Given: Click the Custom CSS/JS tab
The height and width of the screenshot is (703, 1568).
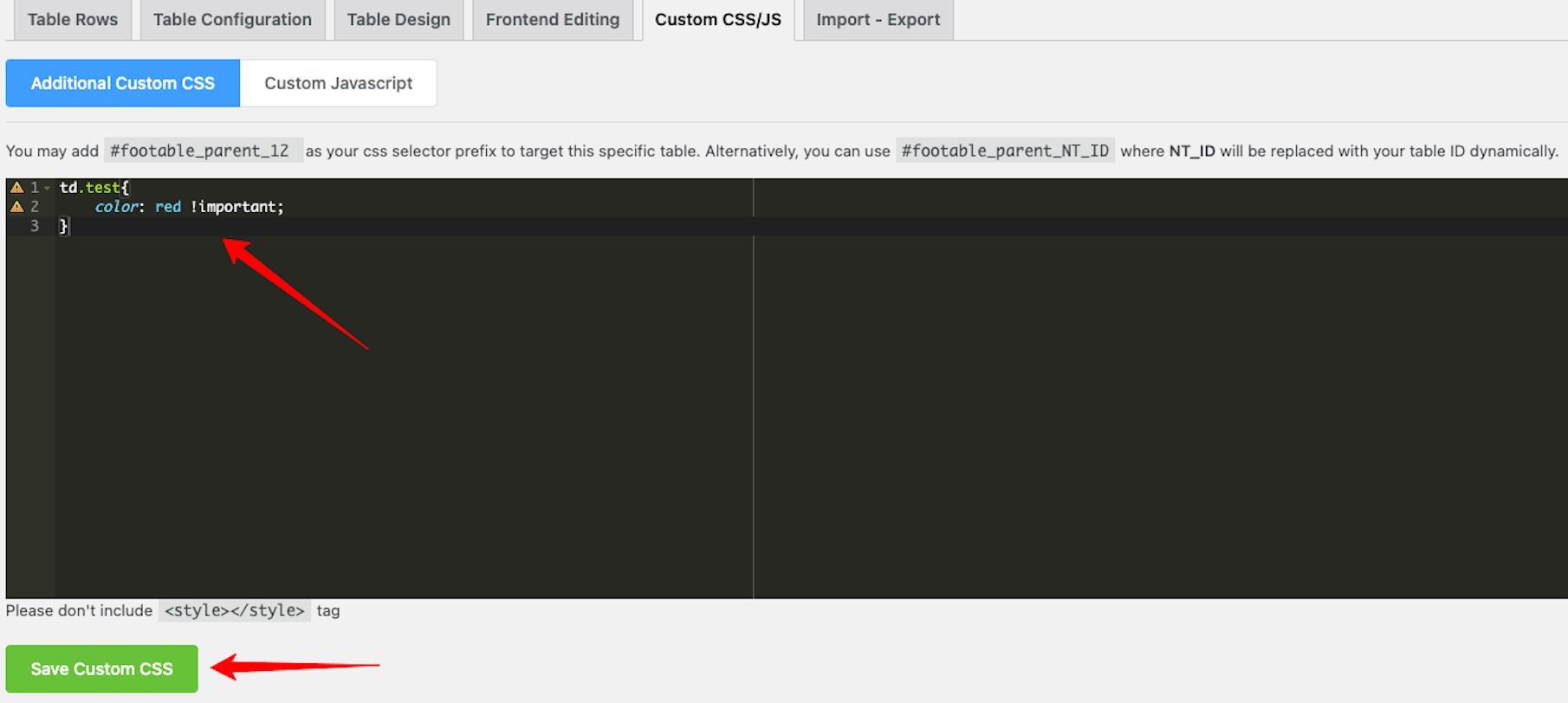Looking at the screenshot, I should pyautogui.click(x=717, y=20).
